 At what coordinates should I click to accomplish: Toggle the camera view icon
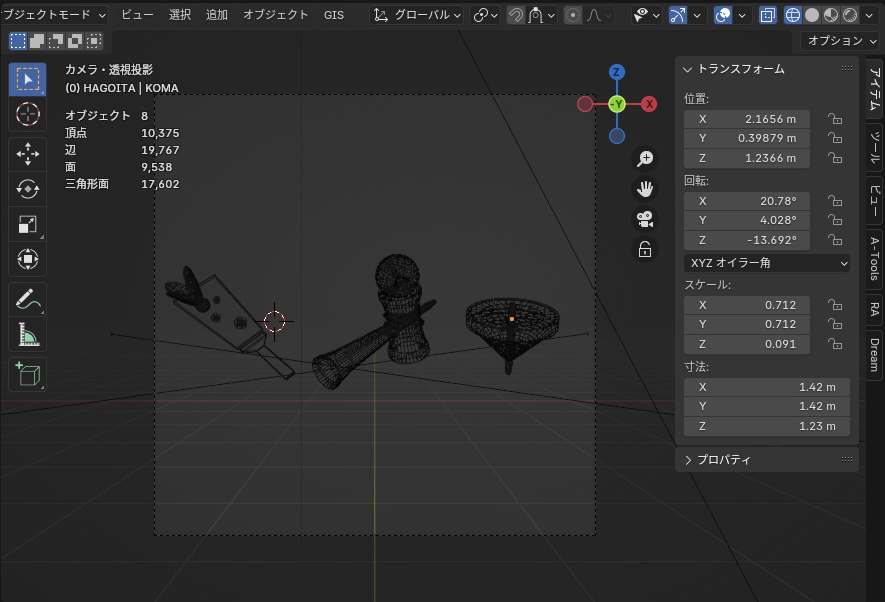pos(645,219)
